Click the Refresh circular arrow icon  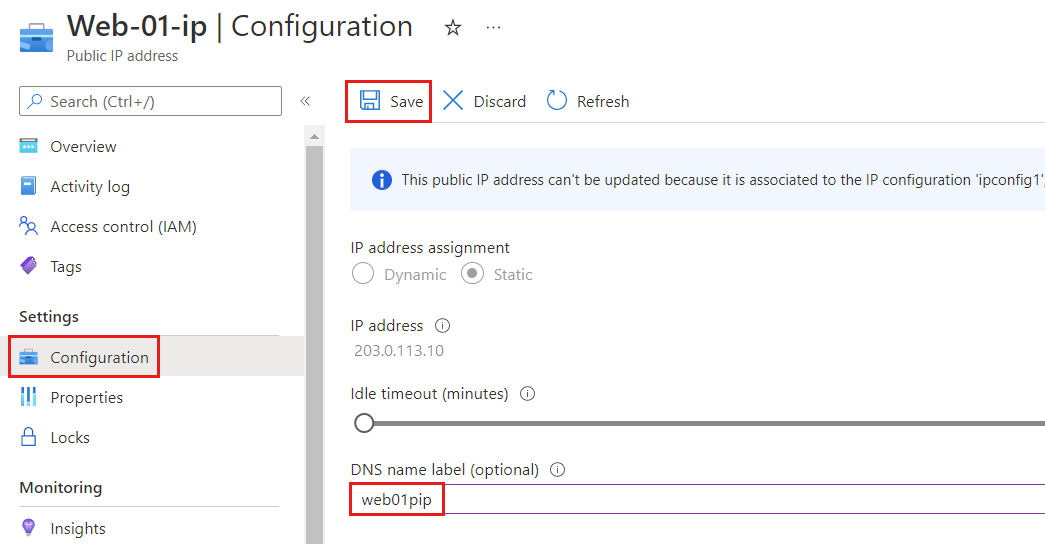tap(557, 101)
